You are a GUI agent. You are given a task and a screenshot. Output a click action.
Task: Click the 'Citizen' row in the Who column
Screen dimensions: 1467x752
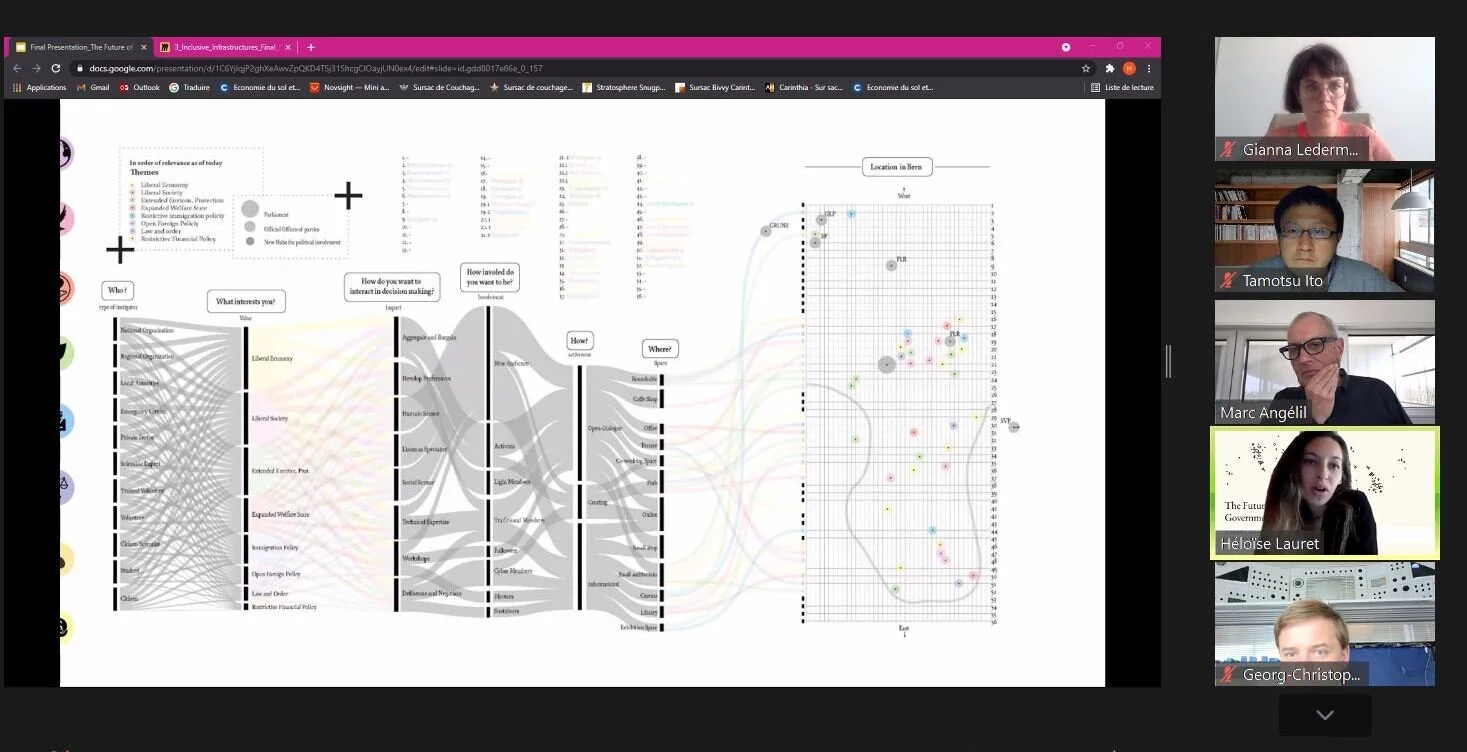(x=129, y=599)
